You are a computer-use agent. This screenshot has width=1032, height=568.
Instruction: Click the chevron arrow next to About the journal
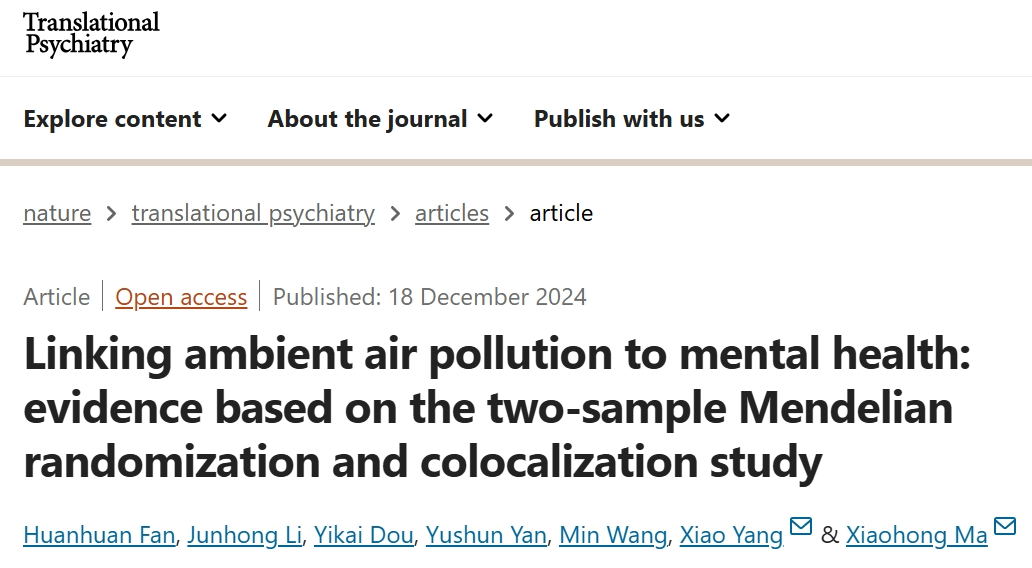pos(485,118)
